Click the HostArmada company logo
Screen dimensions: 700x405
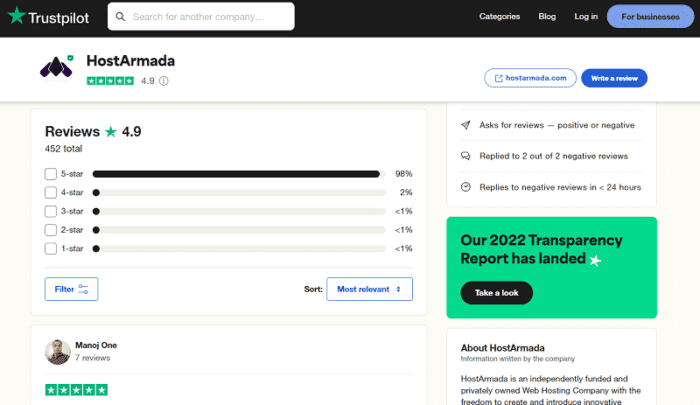click(x=57, y=67)
